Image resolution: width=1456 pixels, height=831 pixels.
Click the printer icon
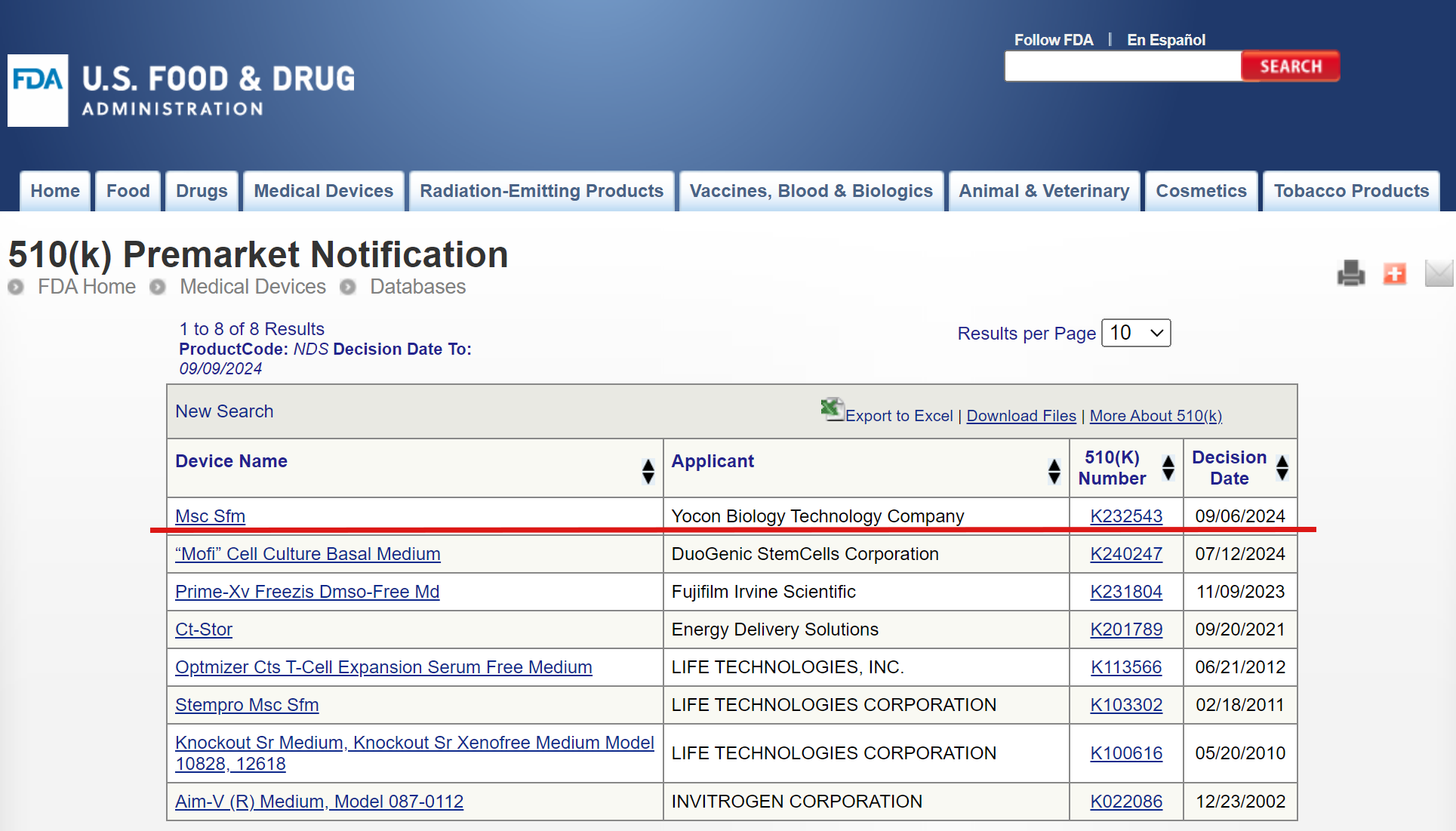point(1350,273)
